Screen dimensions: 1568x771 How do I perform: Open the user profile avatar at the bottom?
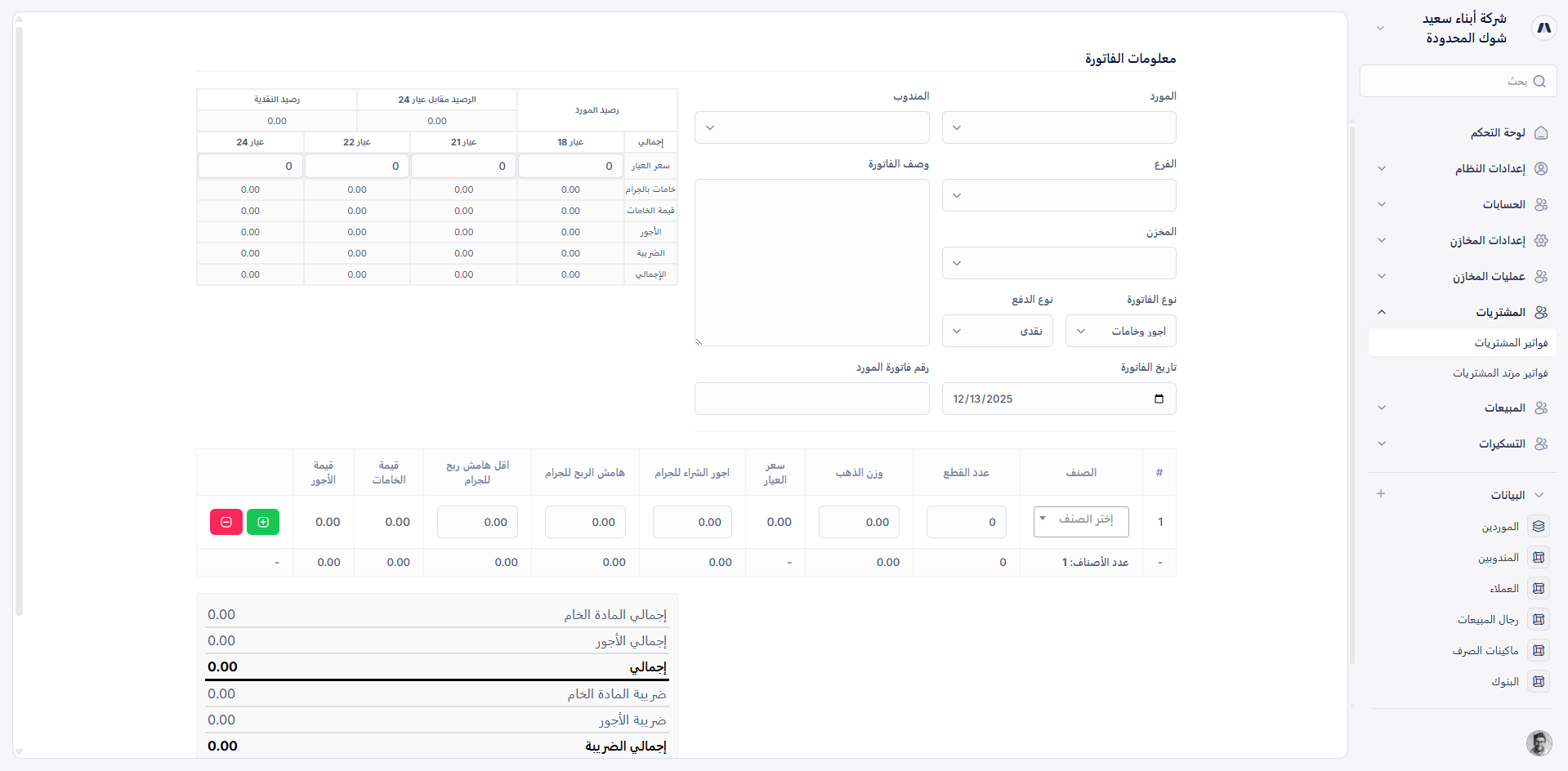click(1539, 744)
